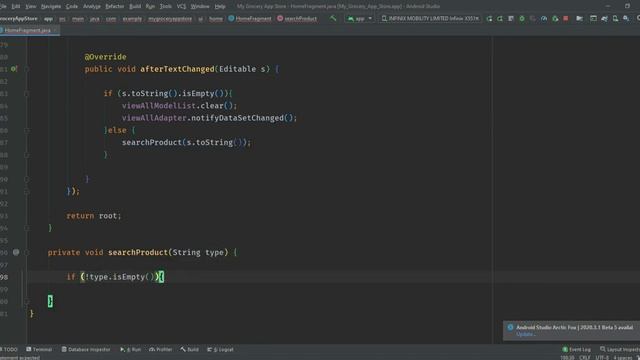640x360 pixels.
Task: Click the gutter marker beside searchProduct method
Action: (16, 252)
